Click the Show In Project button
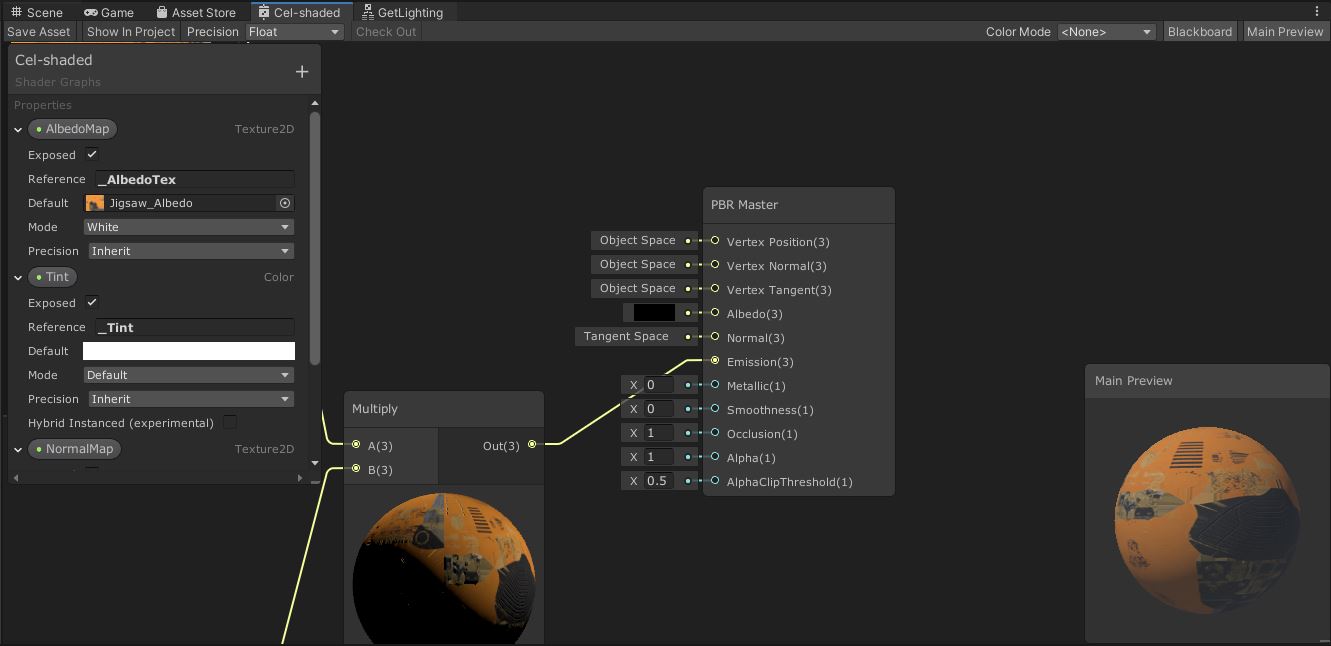 (x=130, y=31)
